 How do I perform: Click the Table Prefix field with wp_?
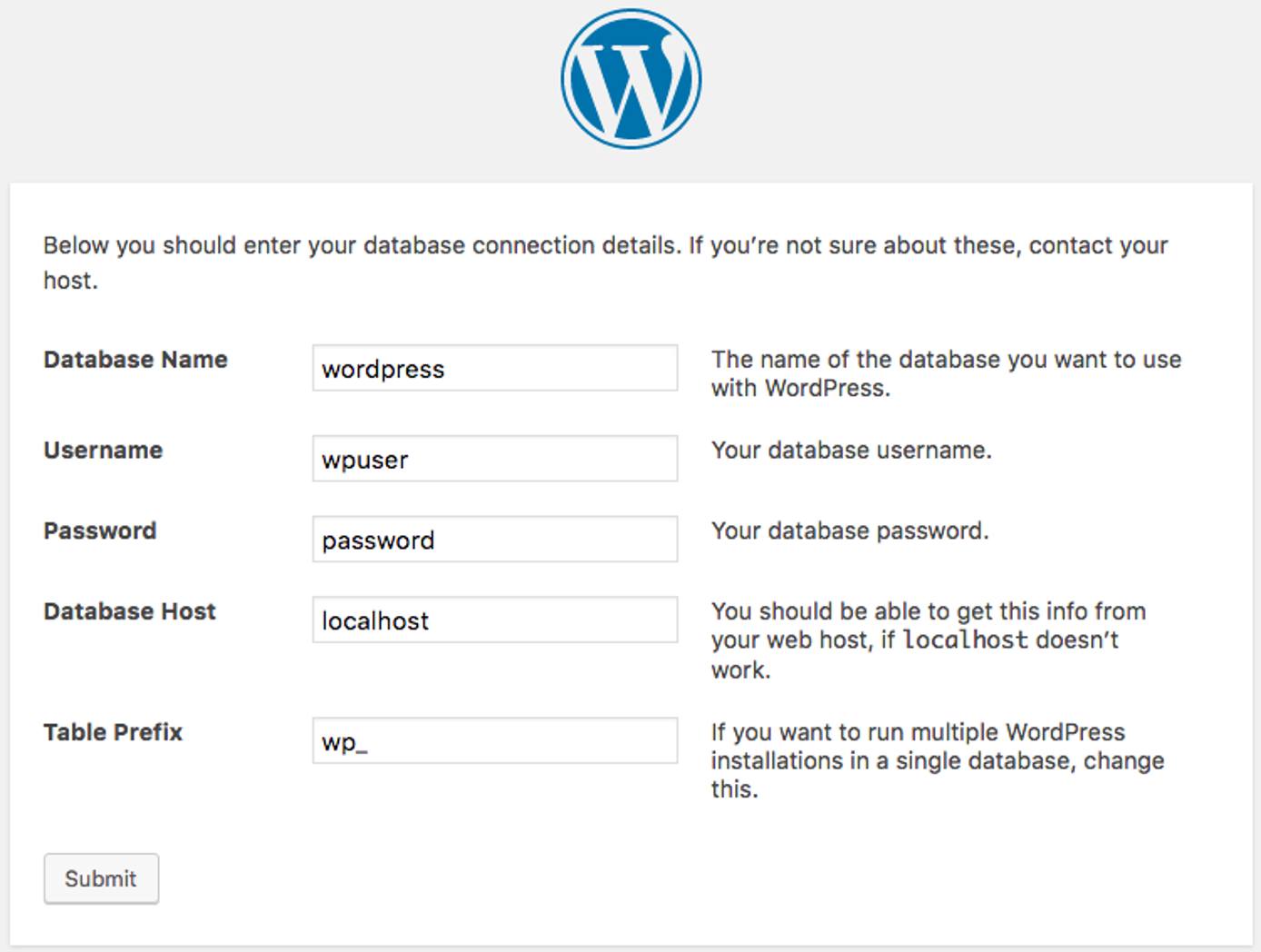(x=494, y=742)
